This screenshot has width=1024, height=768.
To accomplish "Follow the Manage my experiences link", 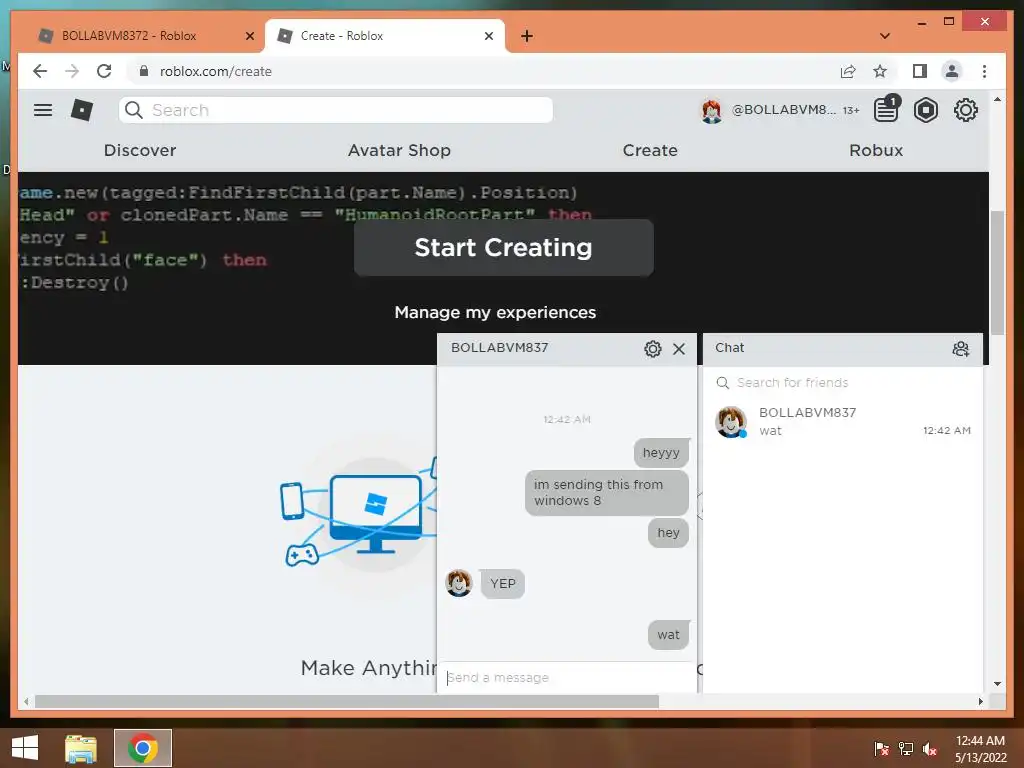I will [x=495, y=312].
